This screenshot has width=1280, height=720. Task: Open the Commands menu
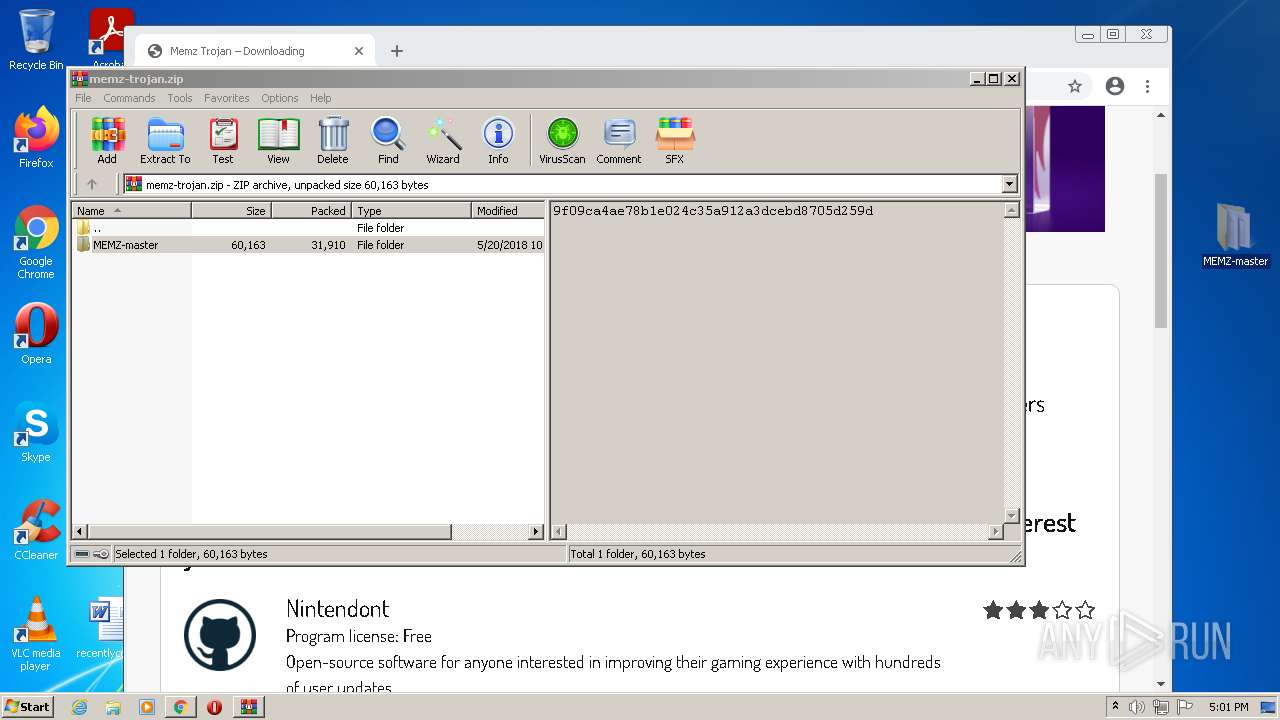click(129, 98)
